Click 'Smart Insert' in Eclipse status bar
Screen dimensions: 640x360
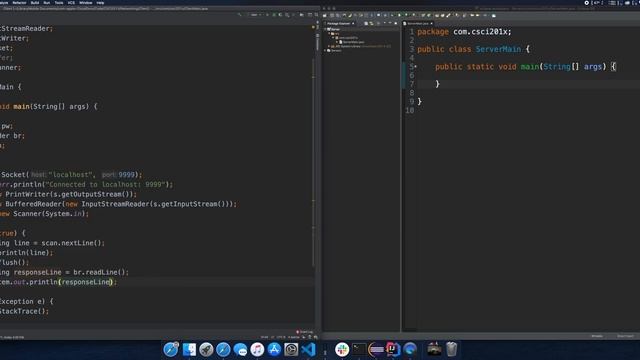pos(625,336)
